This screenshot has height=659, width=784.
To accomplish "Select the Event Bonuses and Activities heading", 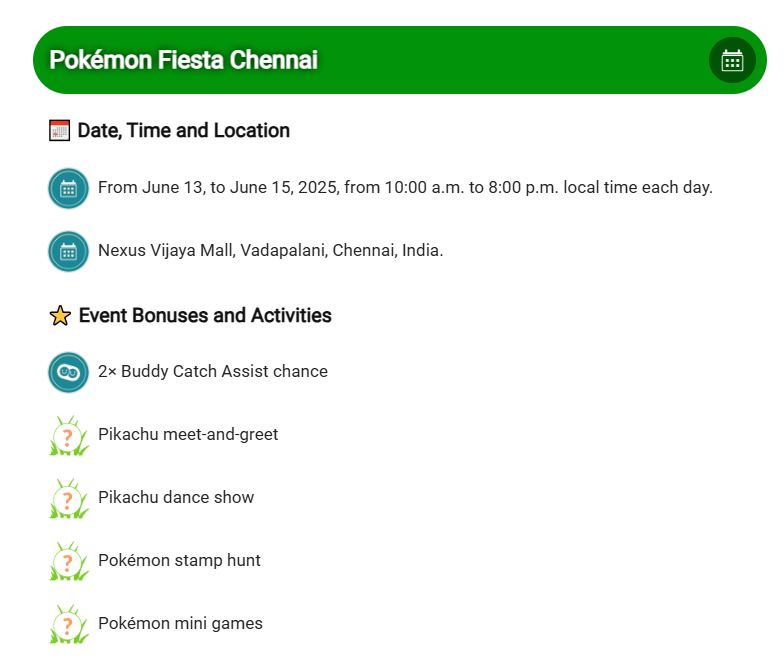I will [204, 316].
